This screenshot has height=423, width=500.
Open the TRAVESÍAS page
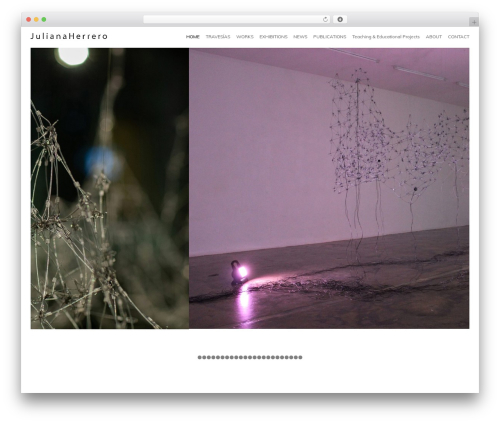(218, 37)
